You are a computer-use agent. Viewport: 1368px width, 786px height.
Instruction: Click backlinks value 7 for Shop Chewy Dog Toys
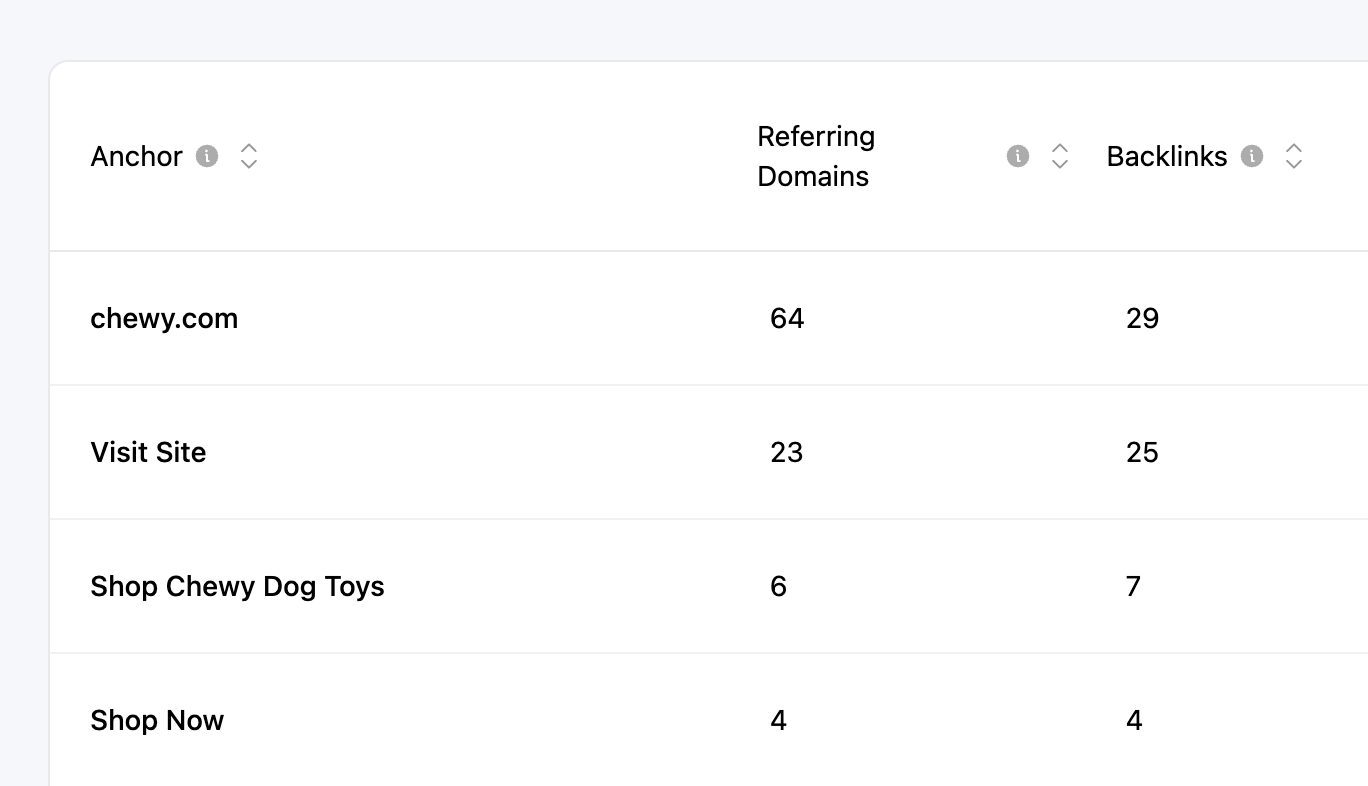[x=1133, y=586]
